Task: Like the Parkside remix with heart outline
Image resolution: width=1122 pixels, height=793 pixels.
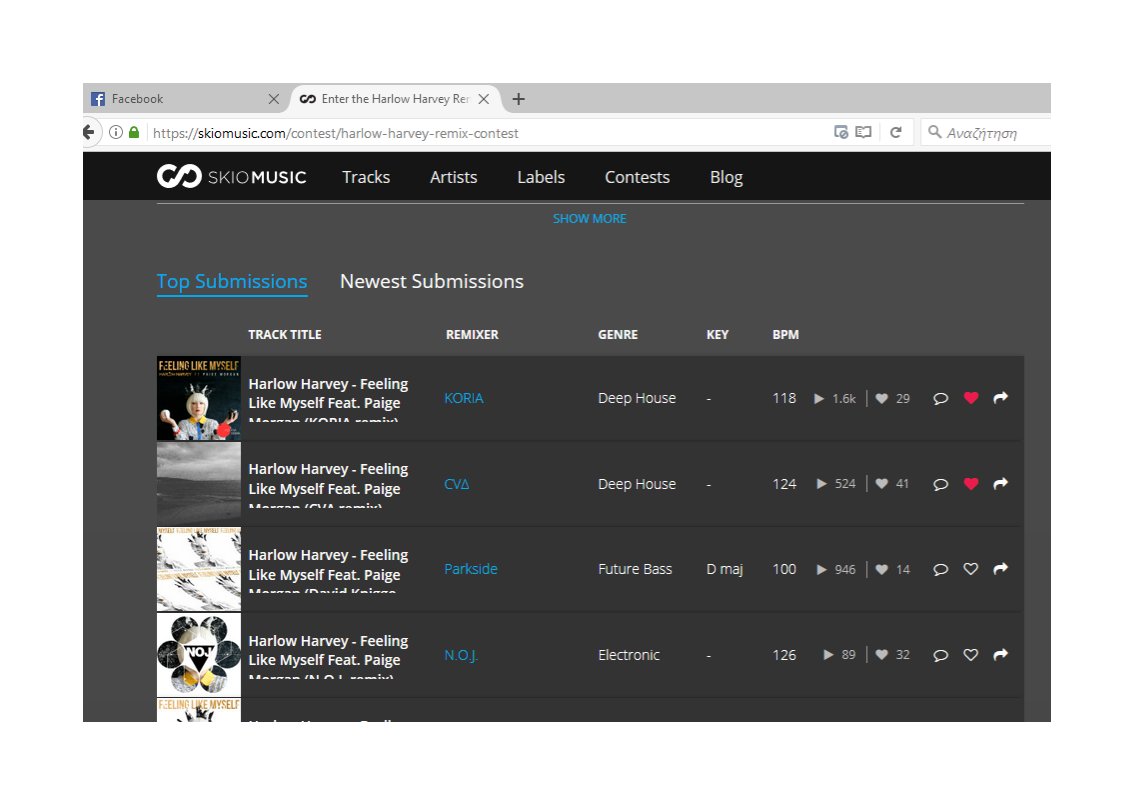Action: point(971,569)
